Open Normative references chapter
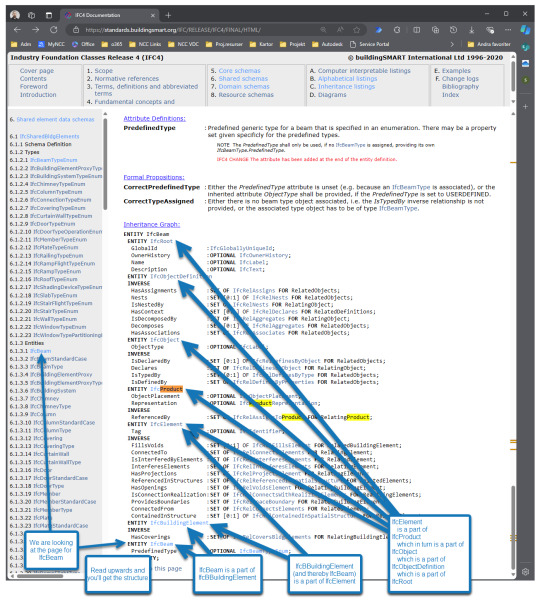This screenshot has width=540, height=600. tap(127, 79)
